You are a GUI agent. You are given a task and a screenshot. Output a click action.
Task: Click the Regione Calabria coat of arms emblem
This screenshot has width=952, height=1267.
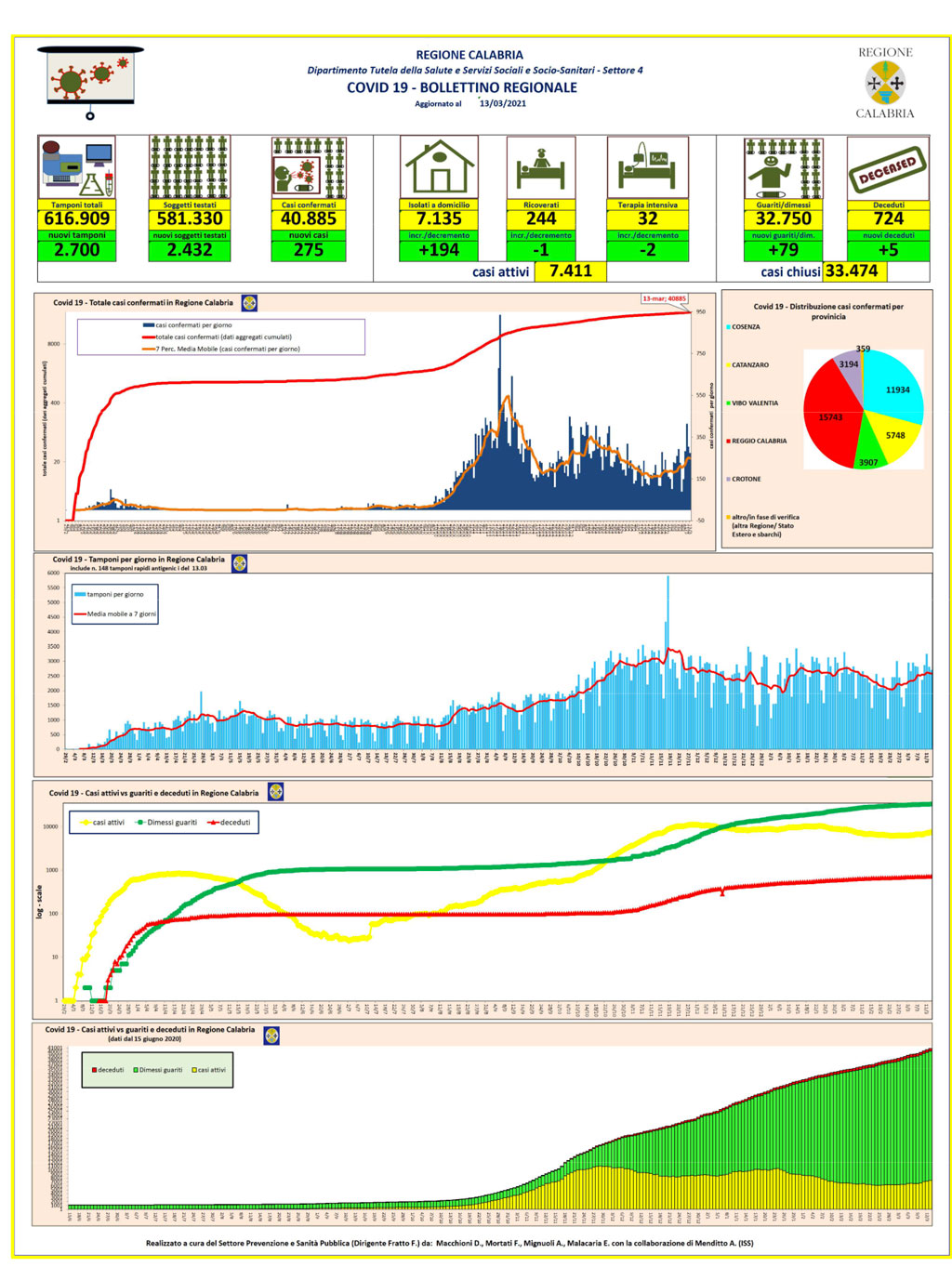click(x=885, y=84)
